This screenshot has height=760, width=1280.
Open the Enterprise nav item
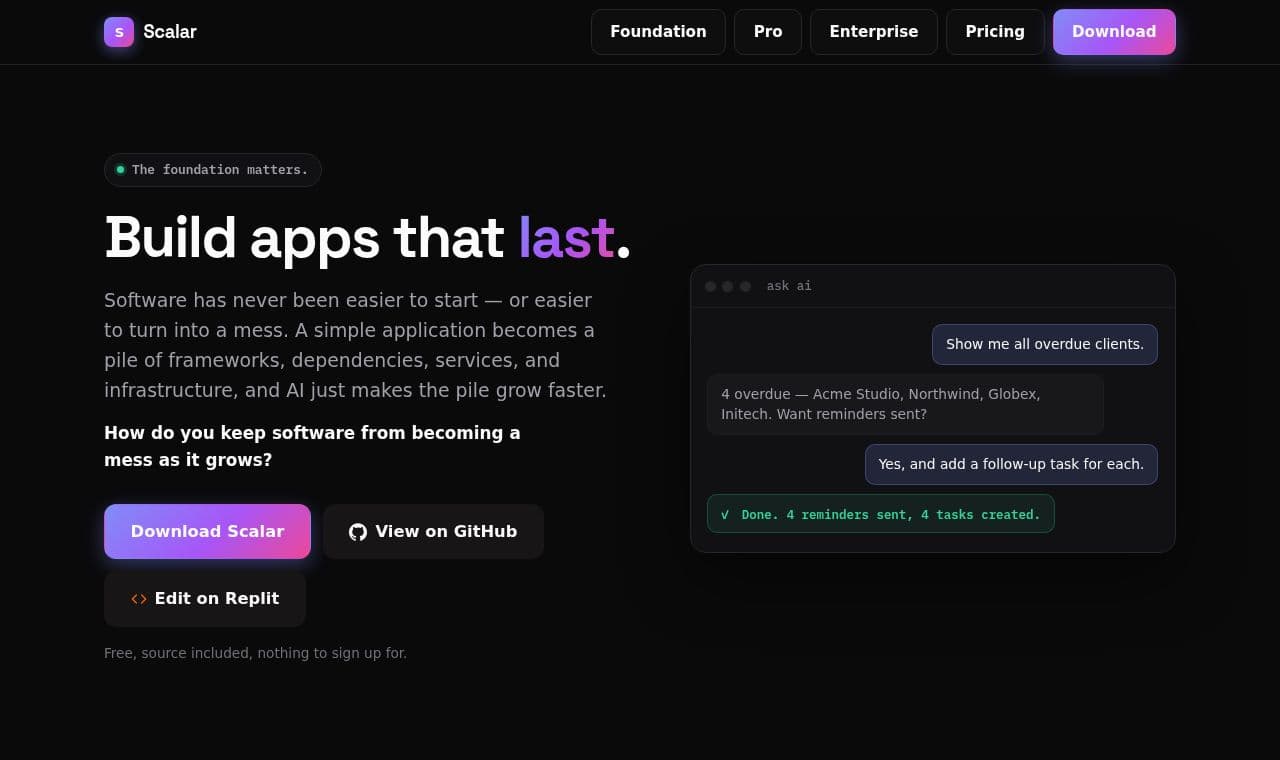pyautogui.click(x=874, y=32)
